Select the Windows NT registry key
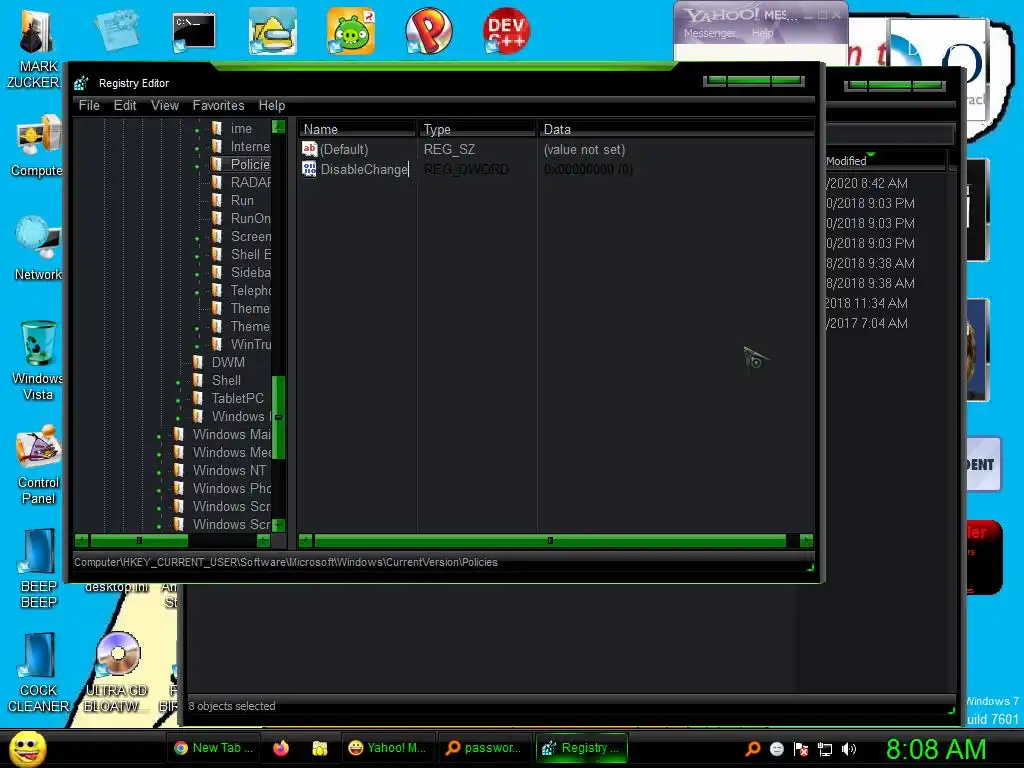The height and width of the screenshot is (768, 1024). [x=229, y=470]
